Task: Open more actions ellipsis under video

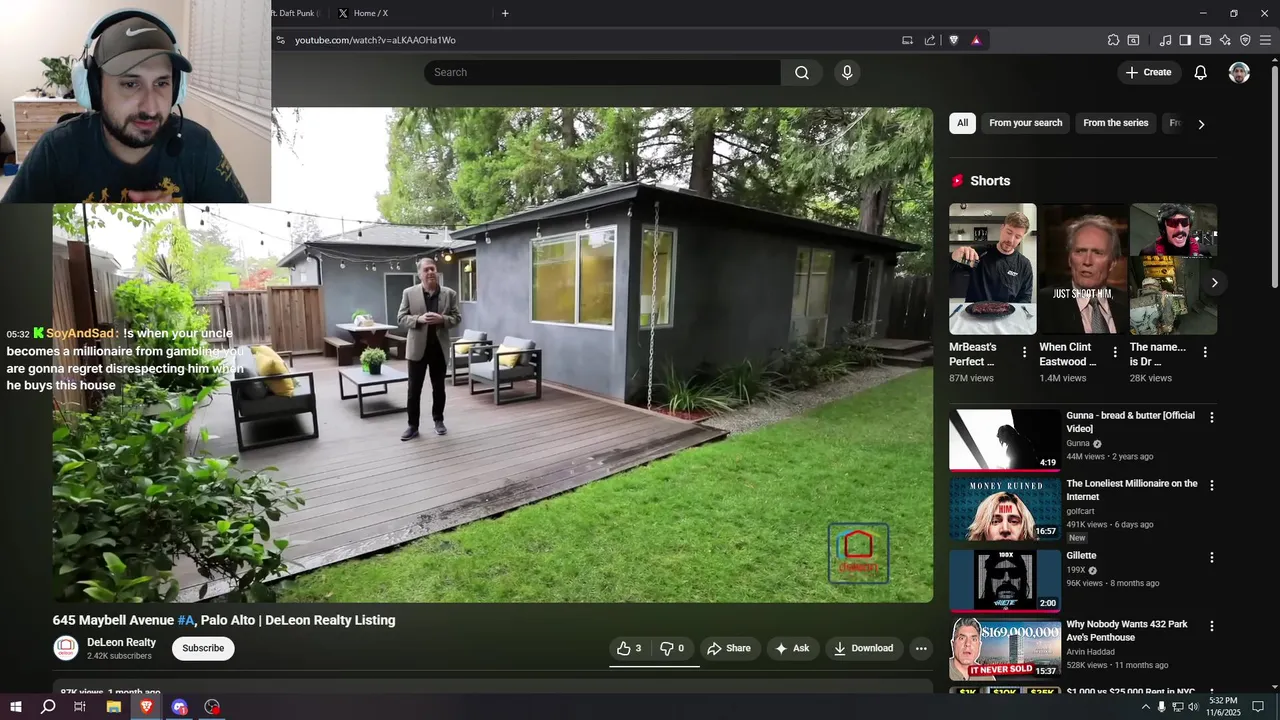Action: [x=921, y=648]
